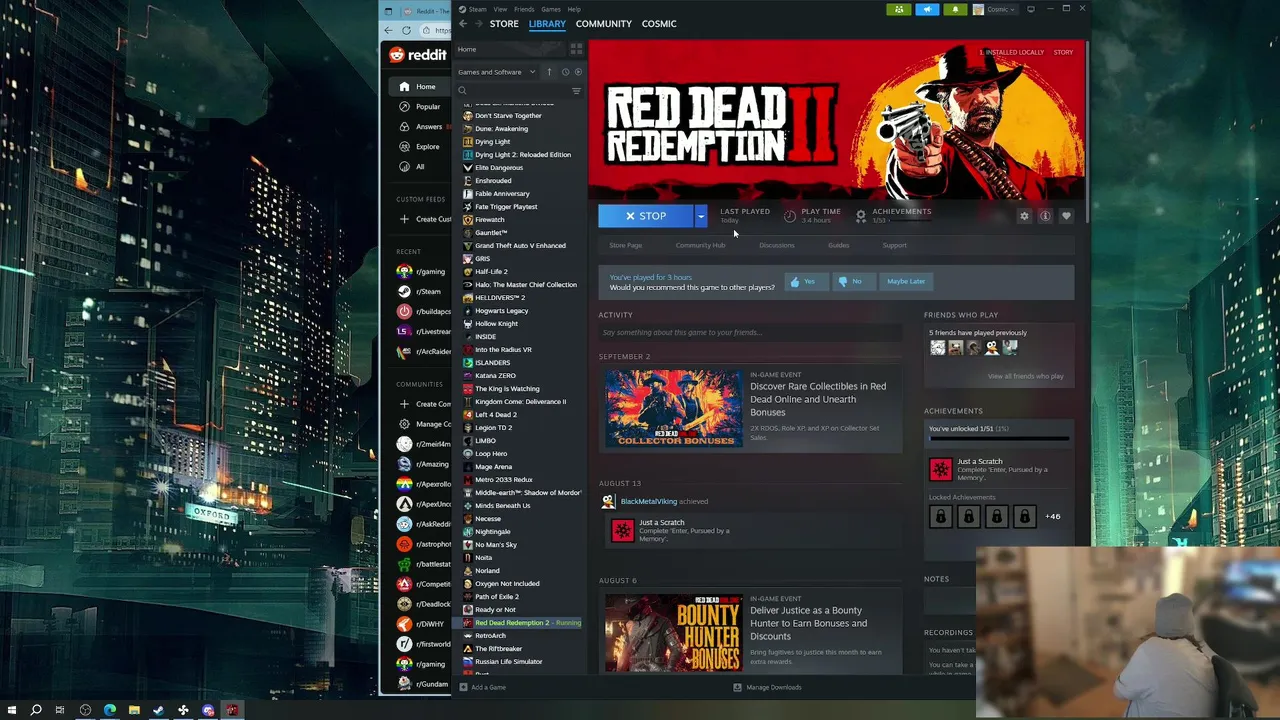1280x720 pixels.
Task: Open Collector Bonuses event thumbnail
Action: [674, 408]
